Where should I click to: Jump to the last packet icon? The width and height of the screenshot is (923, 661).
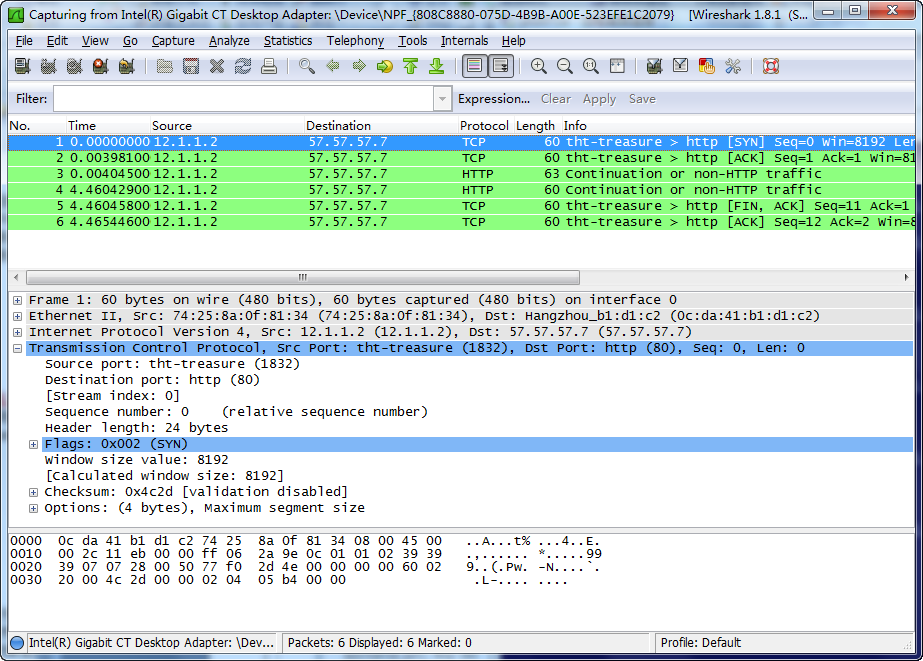click(x=437, y=66)
